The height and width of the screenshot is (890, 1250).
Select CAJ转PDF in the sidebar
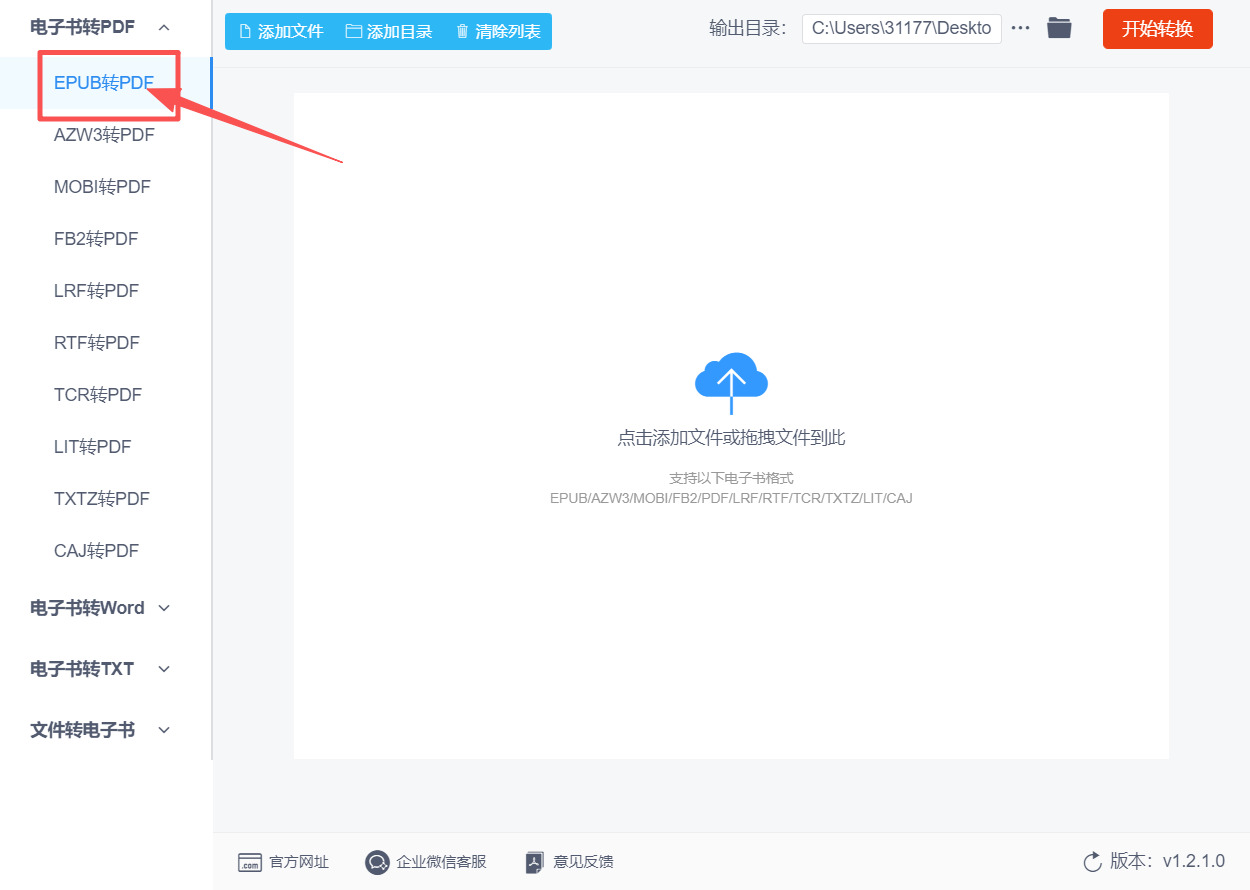(x=96, y=551)
